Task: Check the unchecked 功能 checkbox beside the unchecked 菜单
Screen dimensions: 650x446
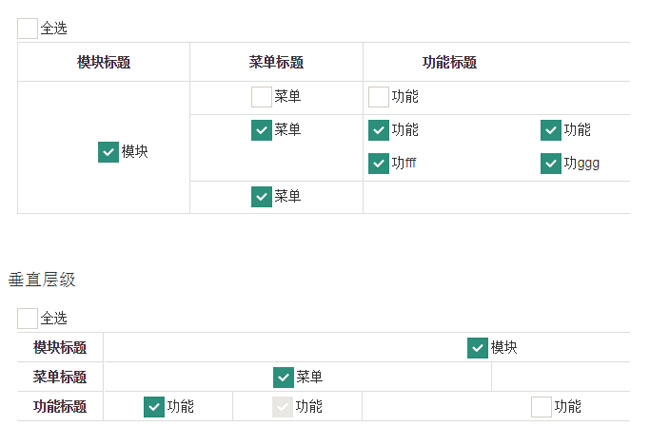Action: [x=378, y=97]
